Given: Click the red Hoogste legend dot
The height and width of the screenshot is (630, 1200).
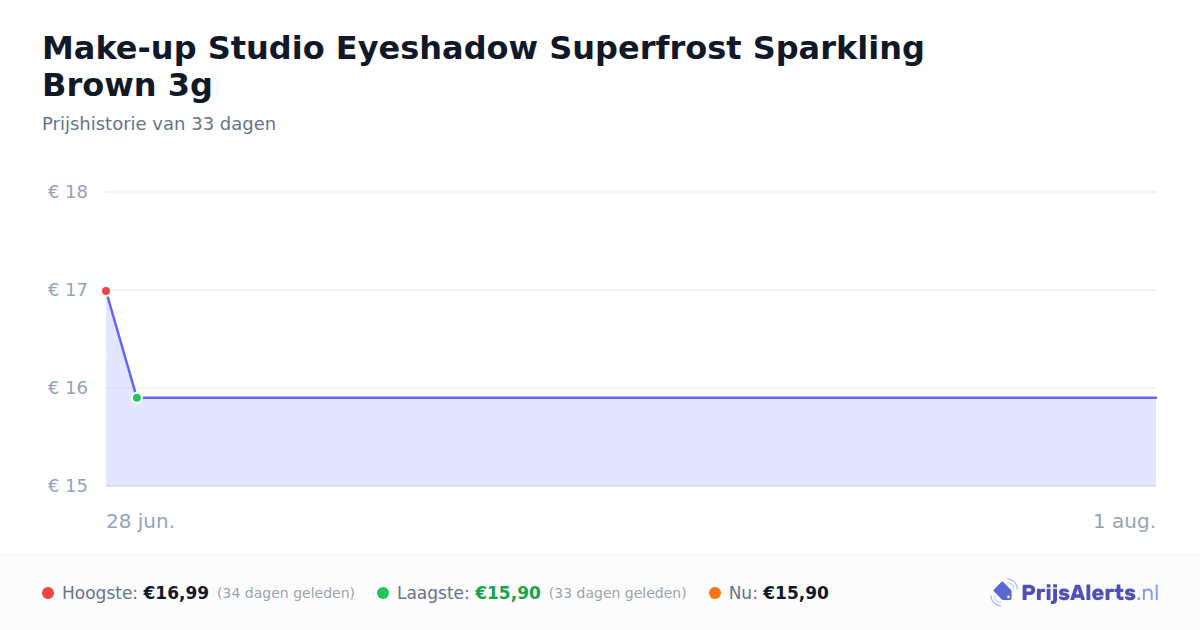Looking at the screenshot, I should click(48, 593).
